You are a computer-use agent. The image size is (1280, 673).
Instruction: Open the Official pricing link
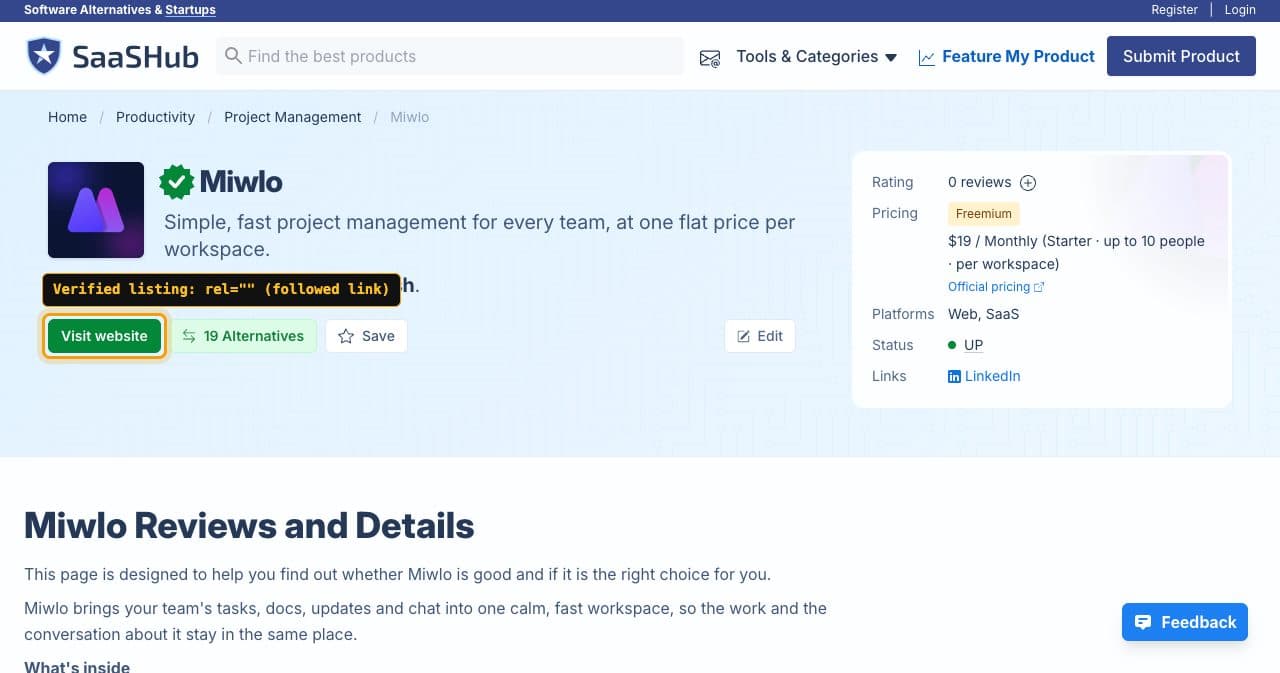[x=996, y=287]
